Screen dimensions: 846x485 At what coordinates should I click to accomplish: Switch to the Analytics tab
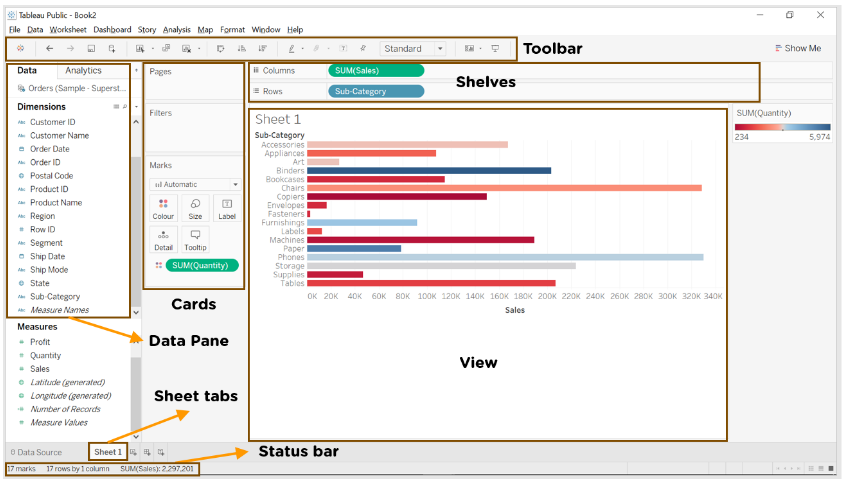83,71
